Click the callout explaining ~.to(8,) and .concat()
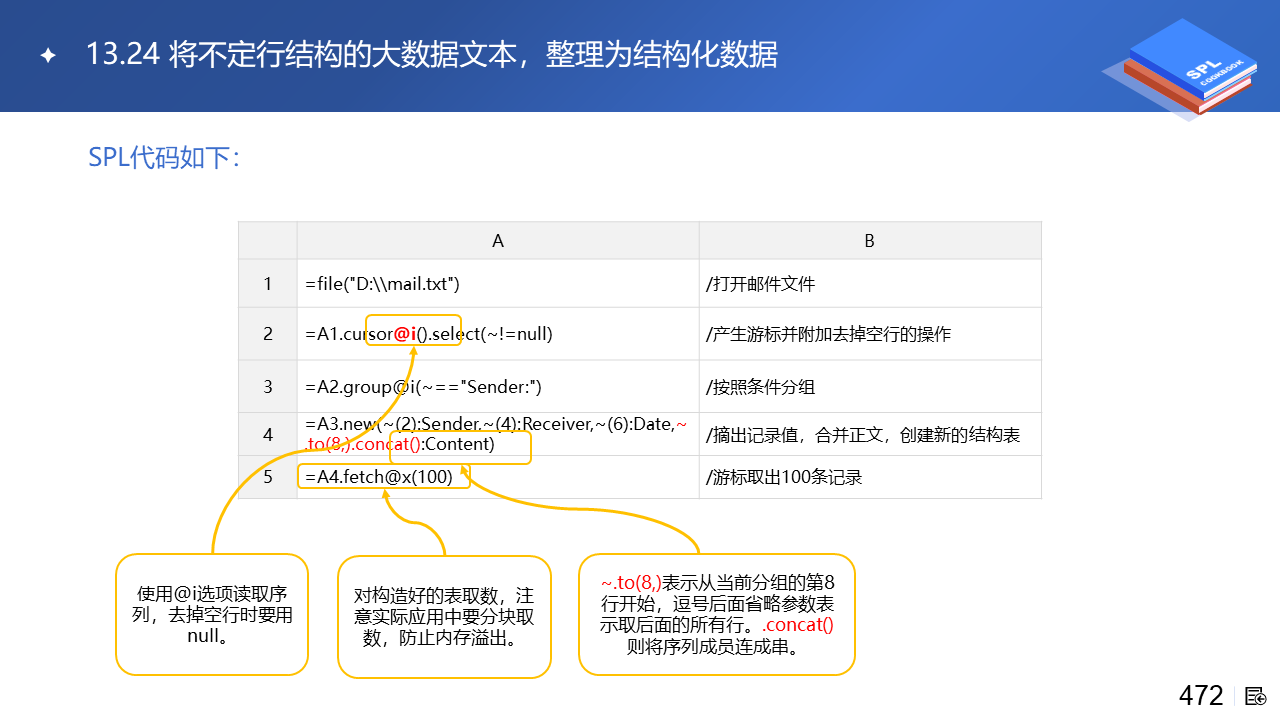Screen dimensions: 1280x720 tap(717, 614)
